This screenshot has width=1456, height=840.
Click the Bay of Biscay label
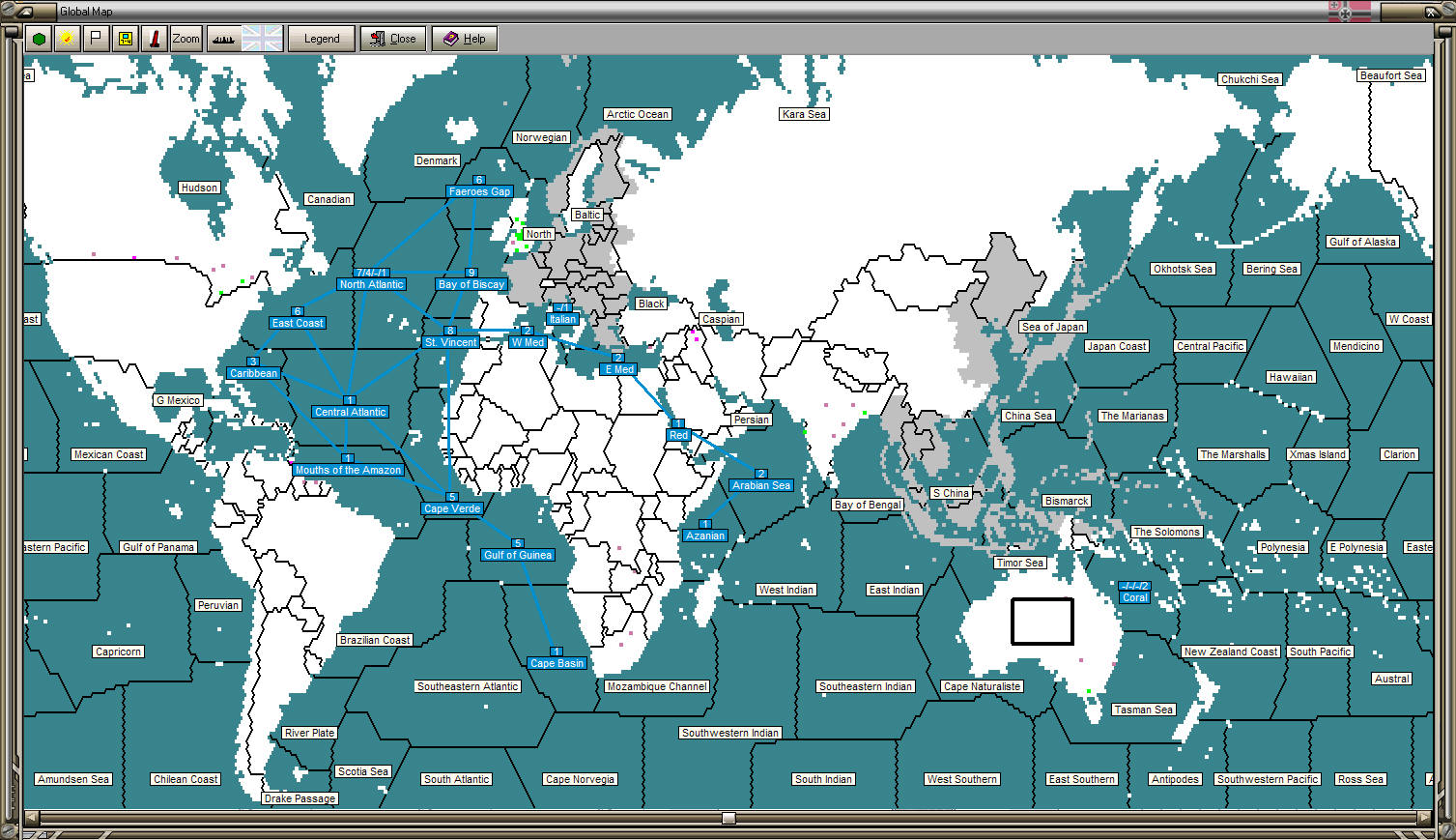pos(471,284)
